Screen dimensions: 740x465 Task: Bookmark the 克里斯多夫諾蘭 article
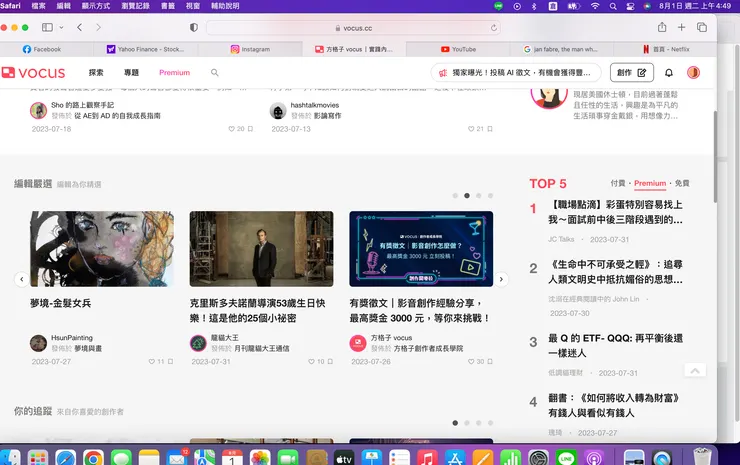tap(330, 362)
